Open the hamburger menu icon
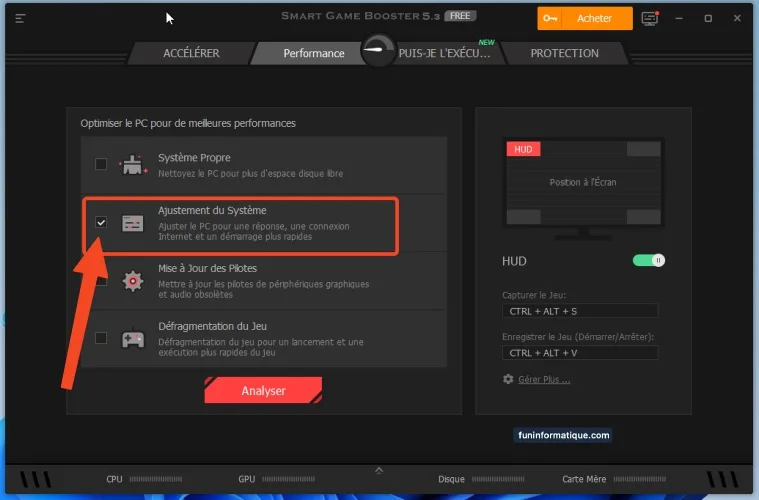Image resolution: width=759 pixels, height=500 pixels. tap(21, 19)
